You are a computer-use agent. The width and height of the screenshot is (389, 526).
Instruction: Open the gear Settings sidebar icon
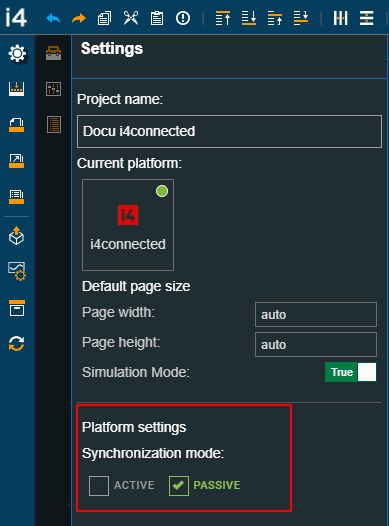tap(17, 53)
